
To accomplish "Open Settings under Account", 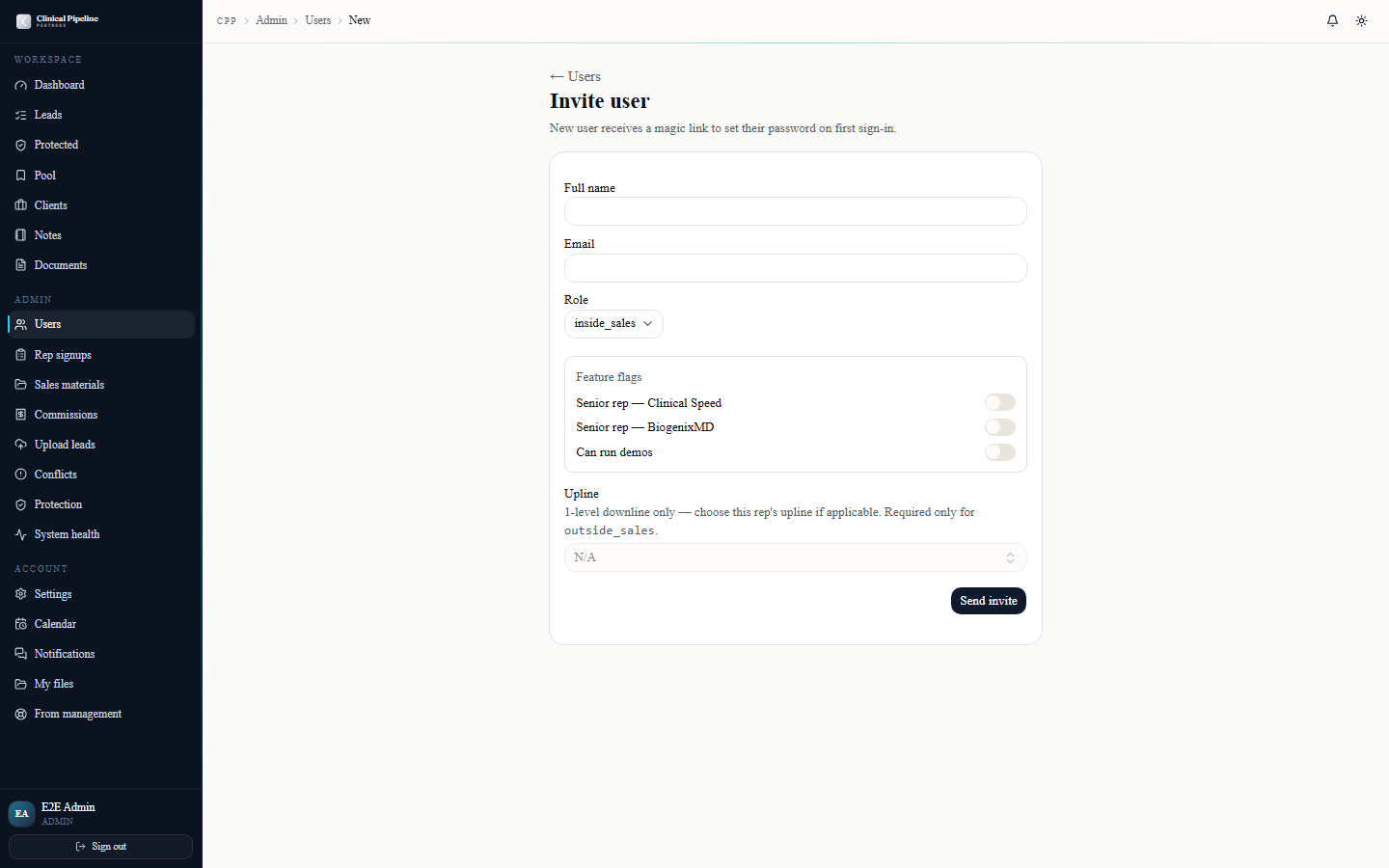I will pyautogui.click(x=101, y=594).
